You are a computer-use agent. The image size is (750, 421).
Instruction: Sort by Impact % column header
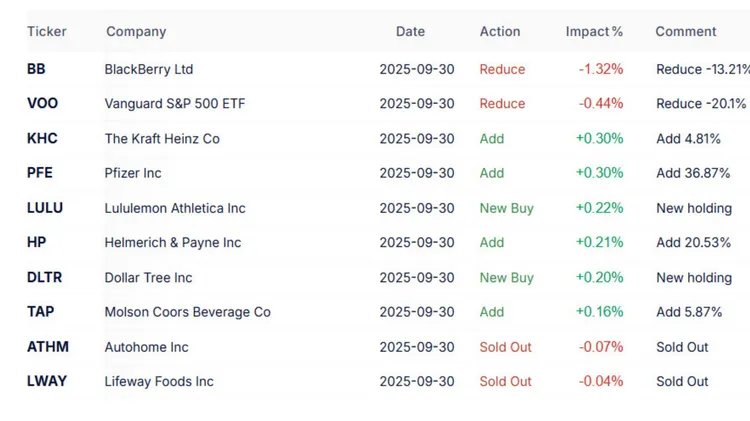click(594, 32)
